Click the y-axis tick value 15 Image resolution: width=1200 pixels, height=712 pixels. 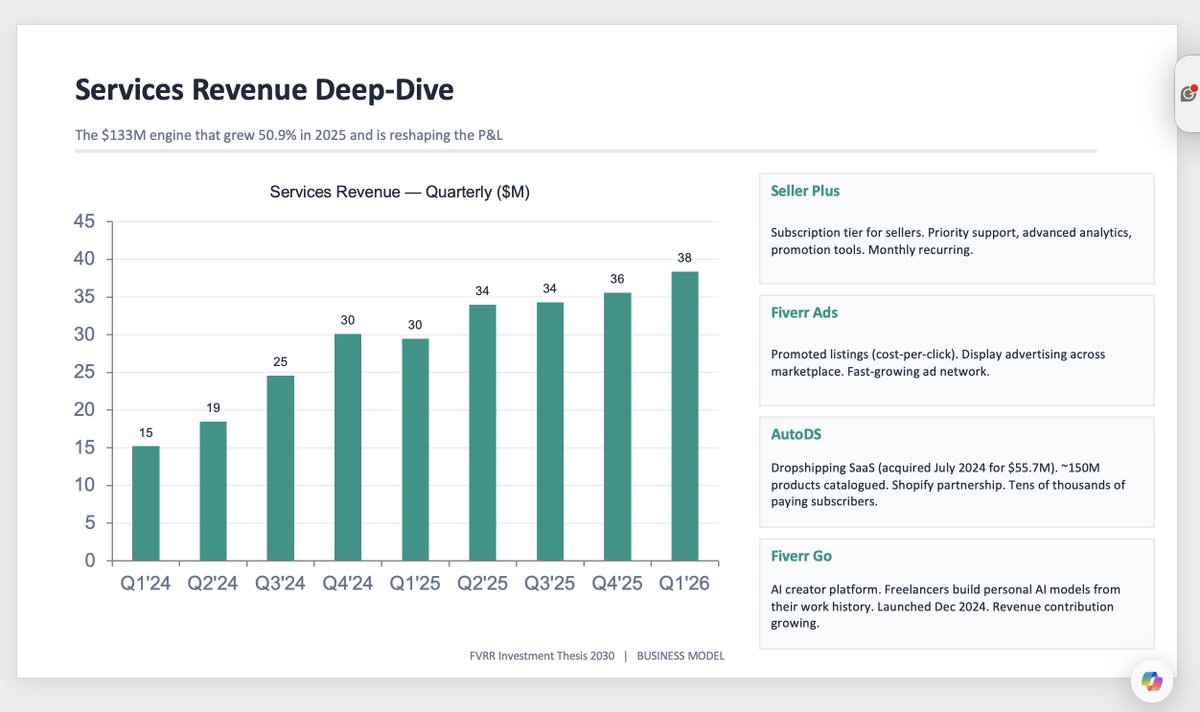pos(85,448)
